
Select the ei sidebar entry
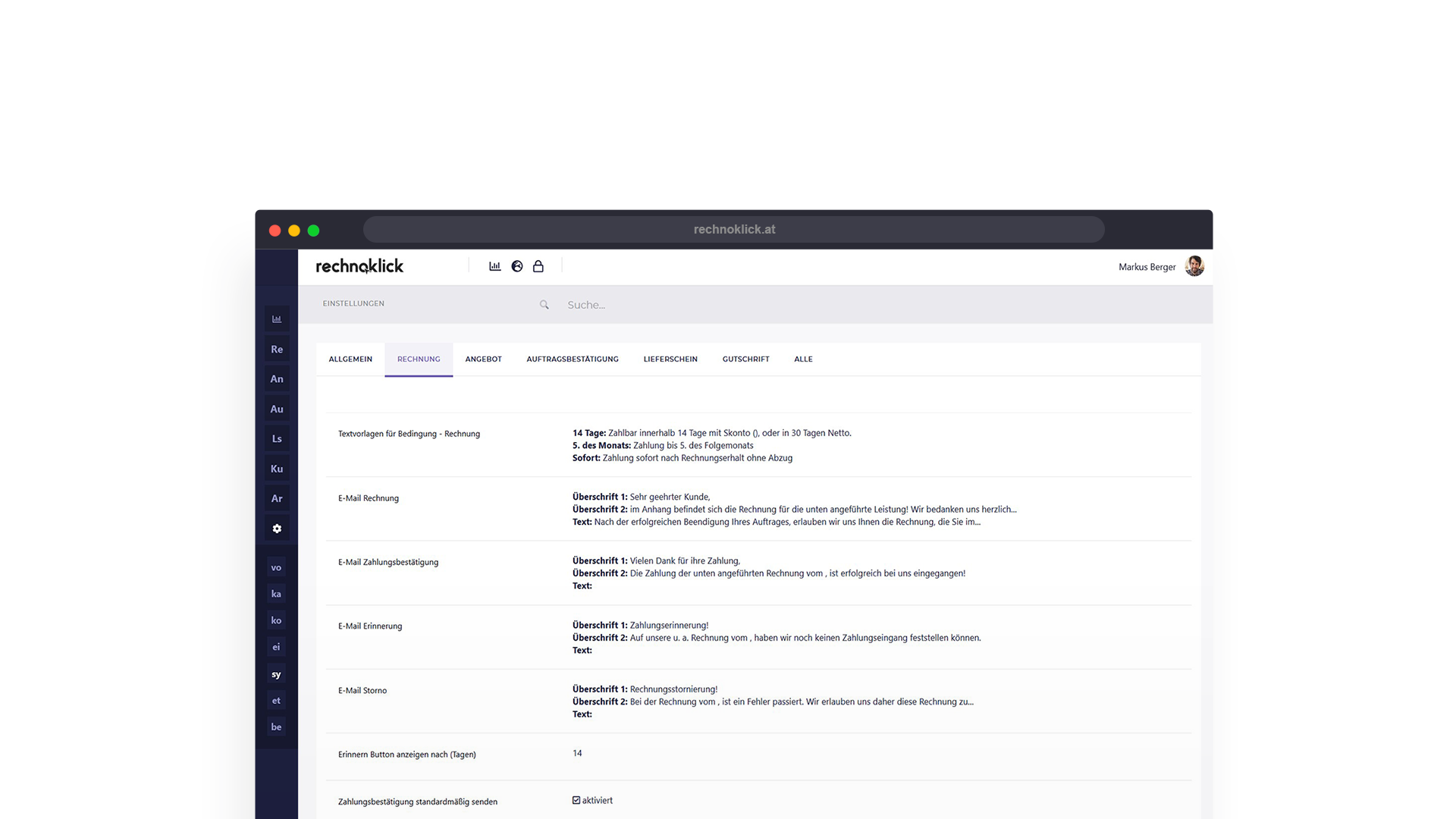(x=276, y=647)
